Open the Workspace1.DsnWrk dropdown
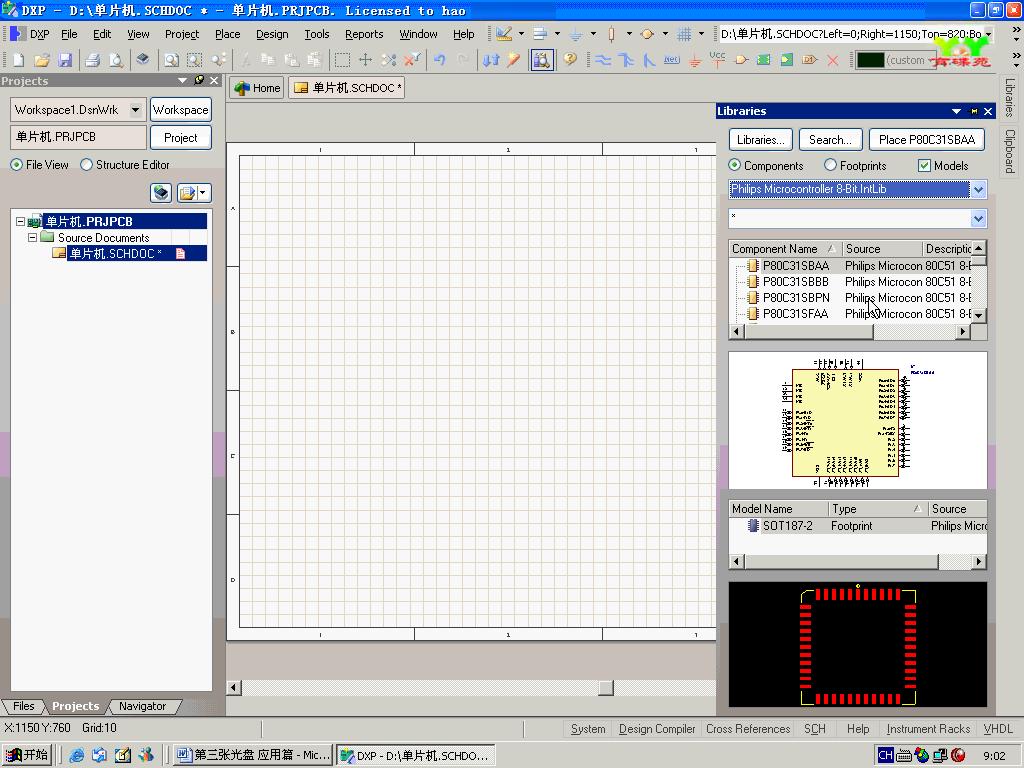The image size is (1024, 768). coord(135,110)
